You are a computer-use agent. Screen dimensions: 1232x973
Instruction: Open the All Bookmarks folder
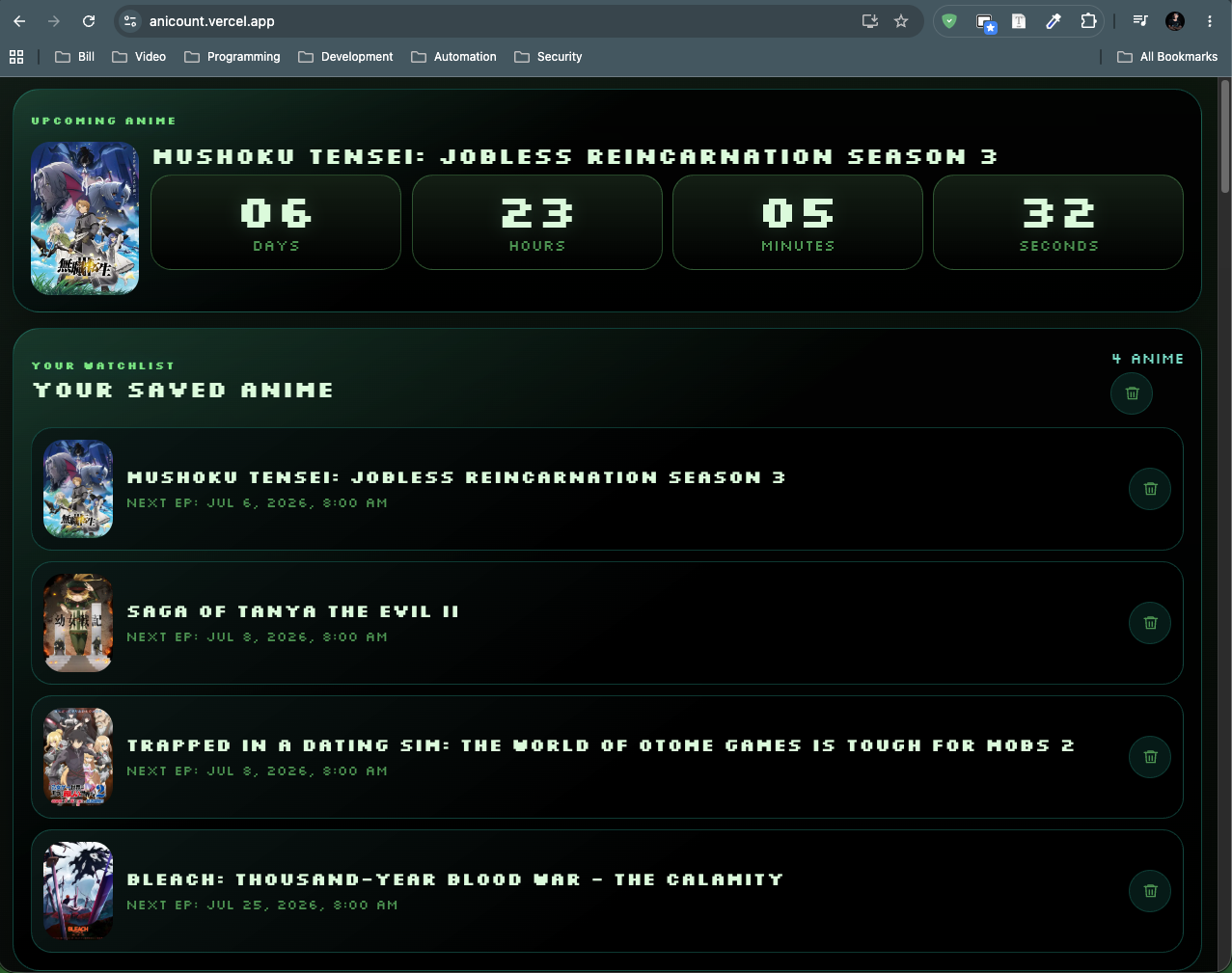(1167, 57)
